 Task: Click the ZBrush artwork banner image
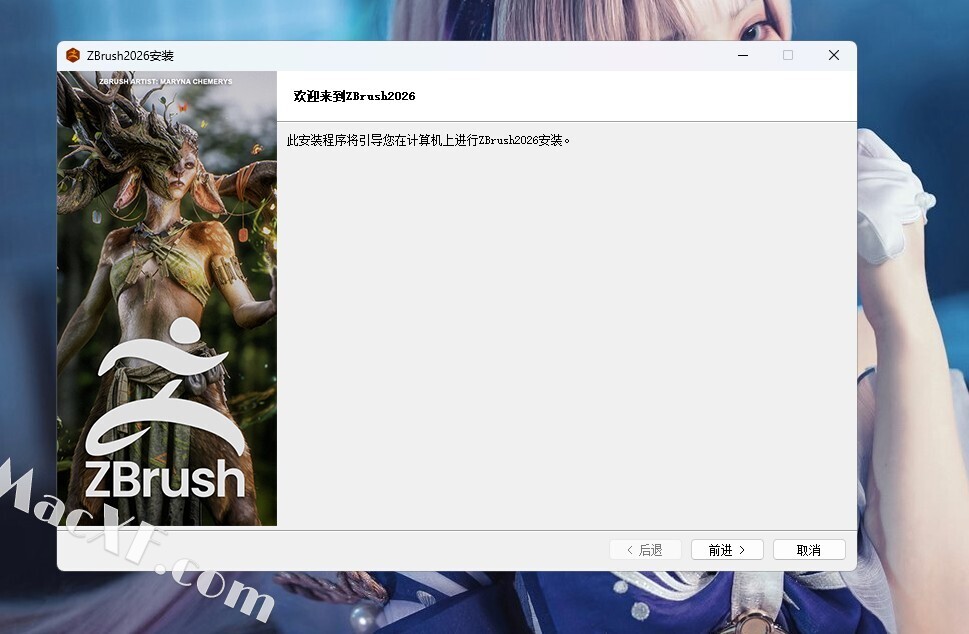[167, 298]
